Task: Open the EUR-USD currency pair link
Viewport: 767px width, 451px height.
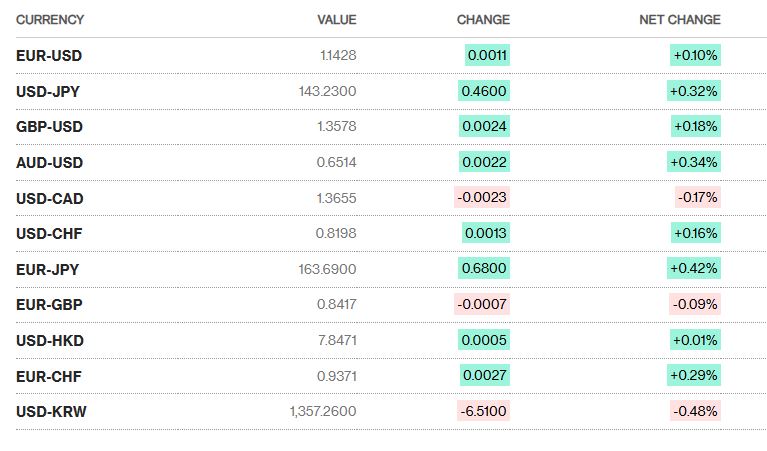Action: [x=48, y=56]
